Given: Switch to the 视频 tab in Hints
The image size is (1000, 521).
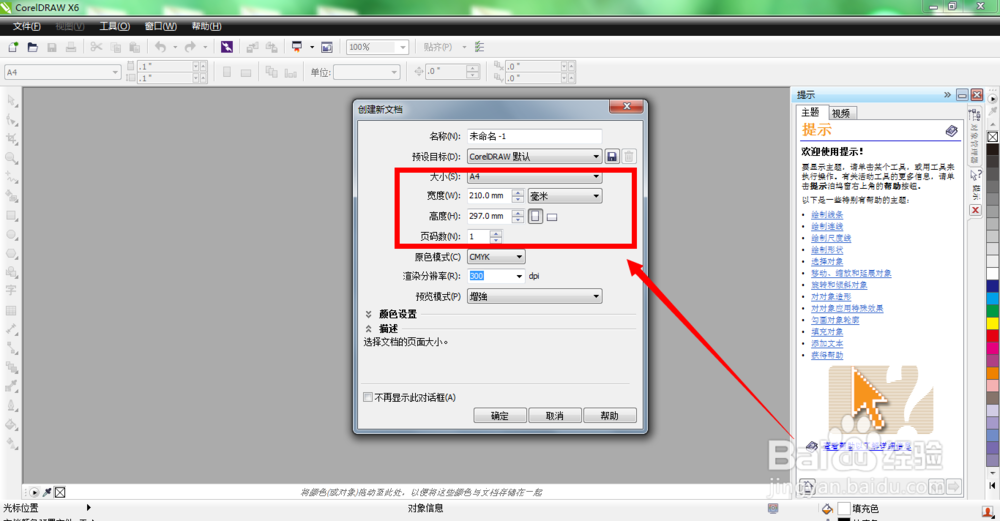Looking at the screenshot, I should click(x=841, y=113).
